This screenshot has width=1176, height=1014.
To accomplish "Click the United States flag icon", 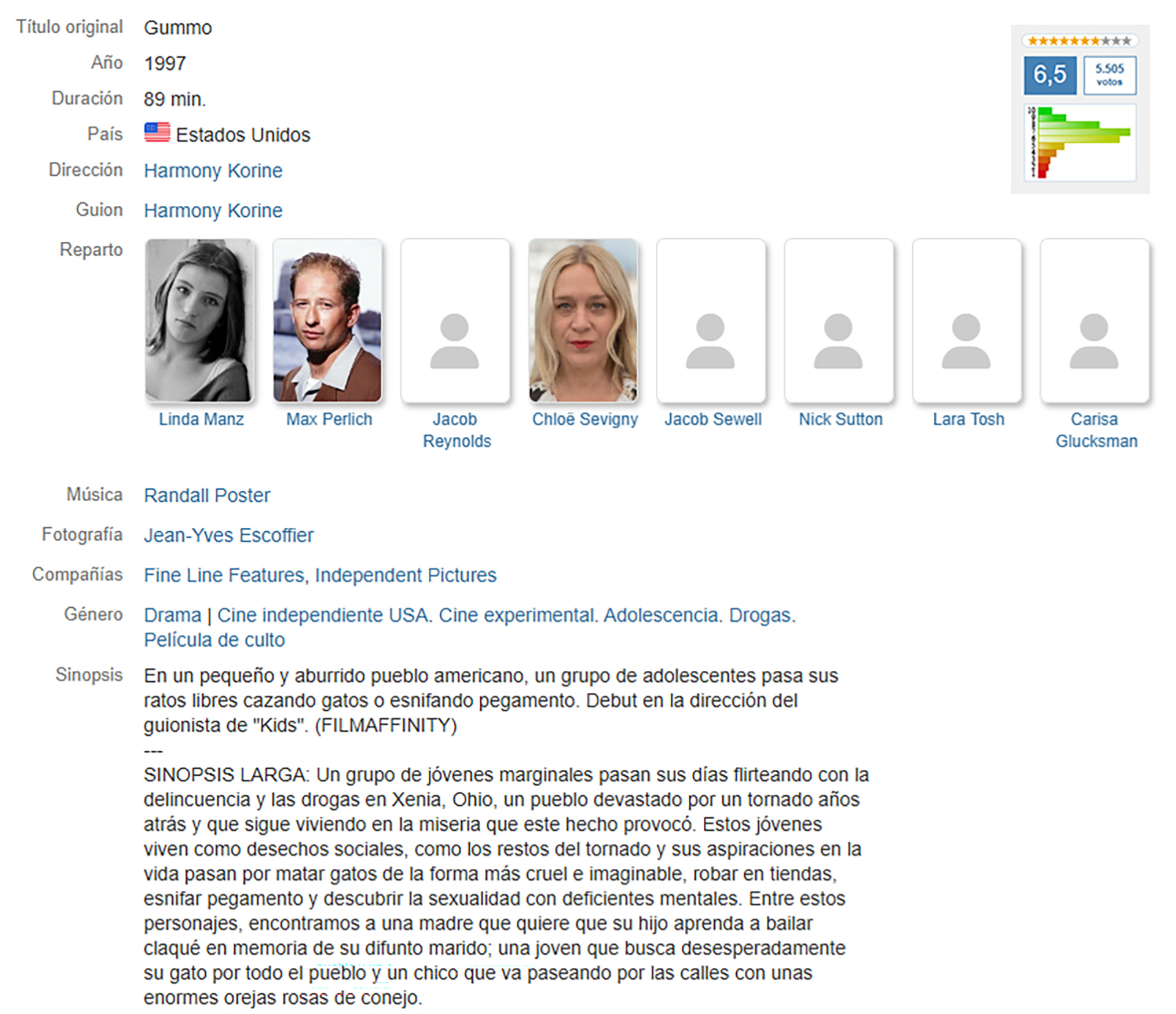I will click(157, 132).
